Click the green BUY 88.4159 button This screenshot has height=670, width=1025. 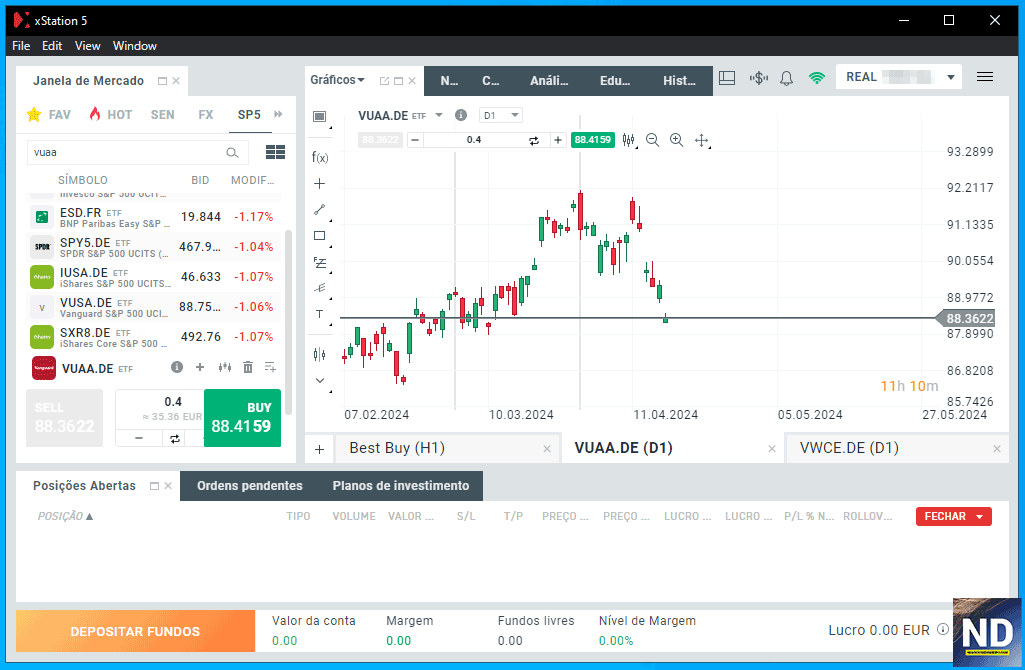(243, 418)
